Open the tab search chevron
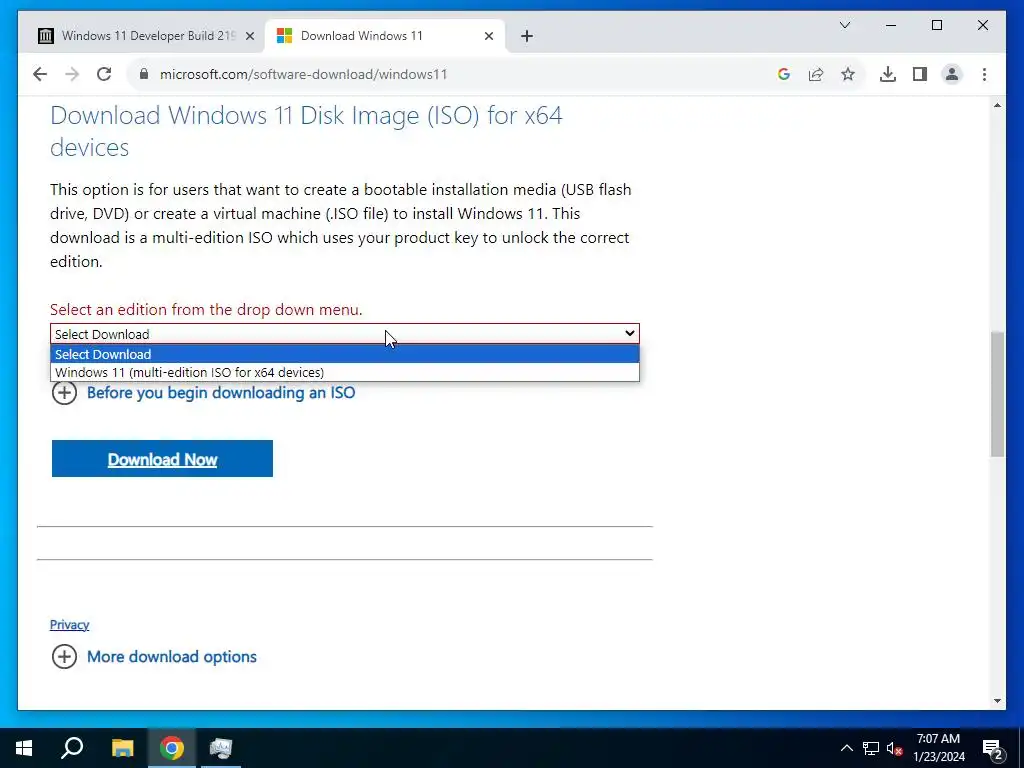 point(844,25)
